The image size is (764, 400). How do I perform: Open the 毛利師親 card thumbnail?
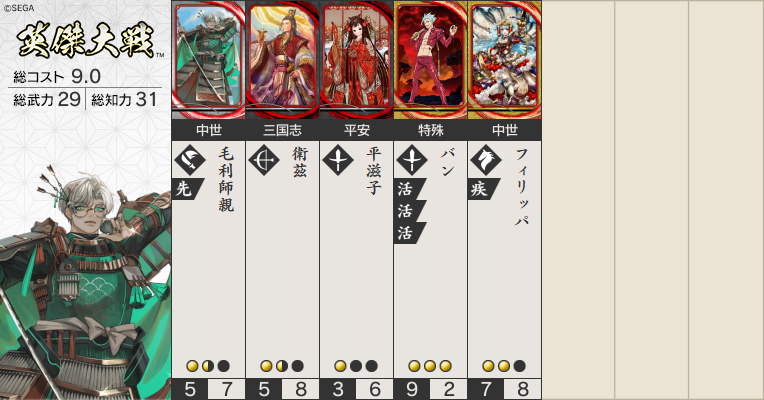point(209,59)
